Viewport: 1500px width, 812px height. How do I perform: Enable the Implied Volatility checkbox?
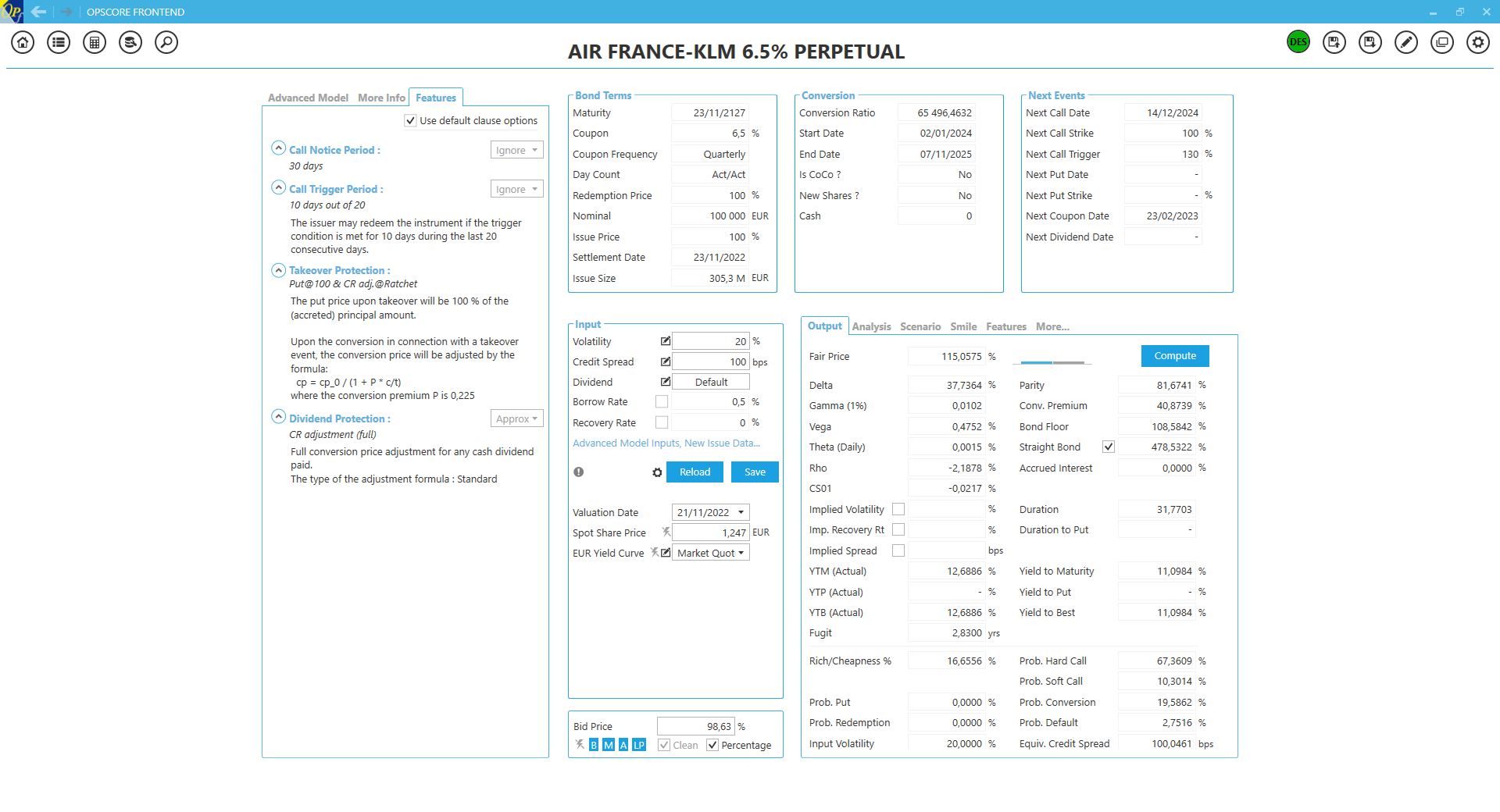coord(898,509)
